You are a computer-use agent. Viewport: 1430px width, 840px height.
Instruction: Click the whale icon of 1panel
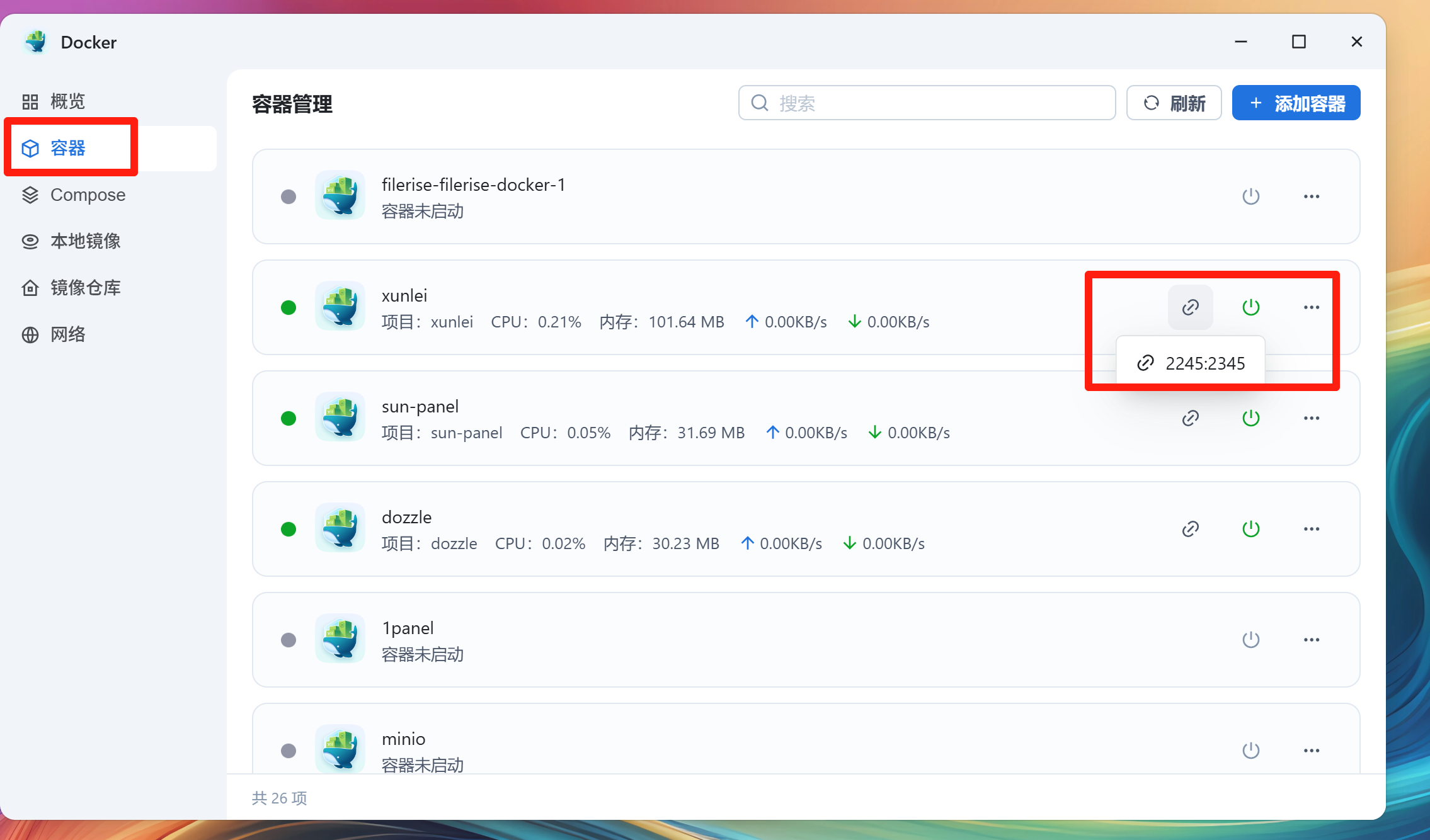[340, 639]
